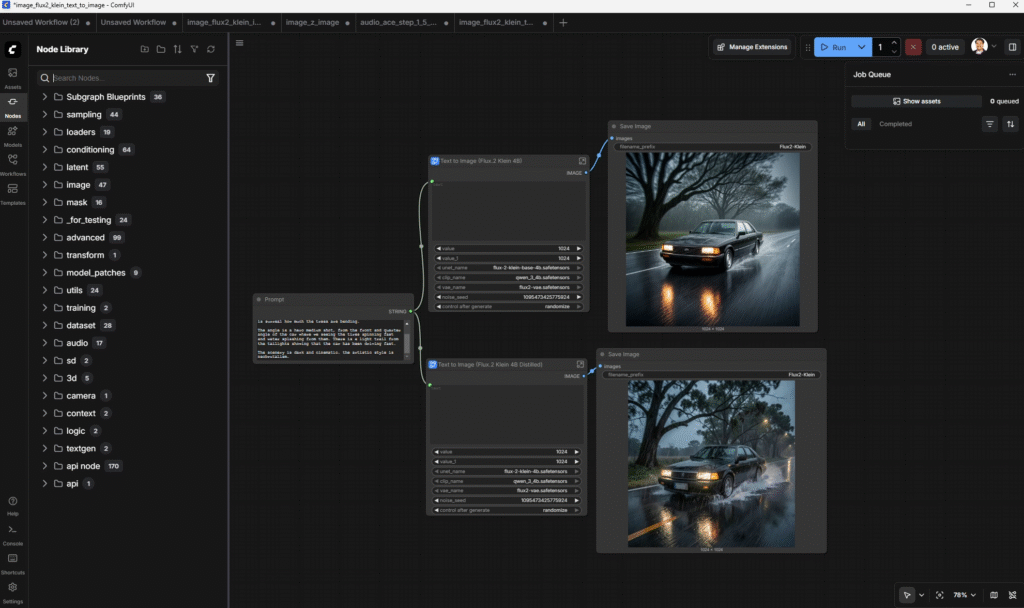Filter Job Queue to Completed jobs
This screenshot has width=1024, height=608.
896,124
